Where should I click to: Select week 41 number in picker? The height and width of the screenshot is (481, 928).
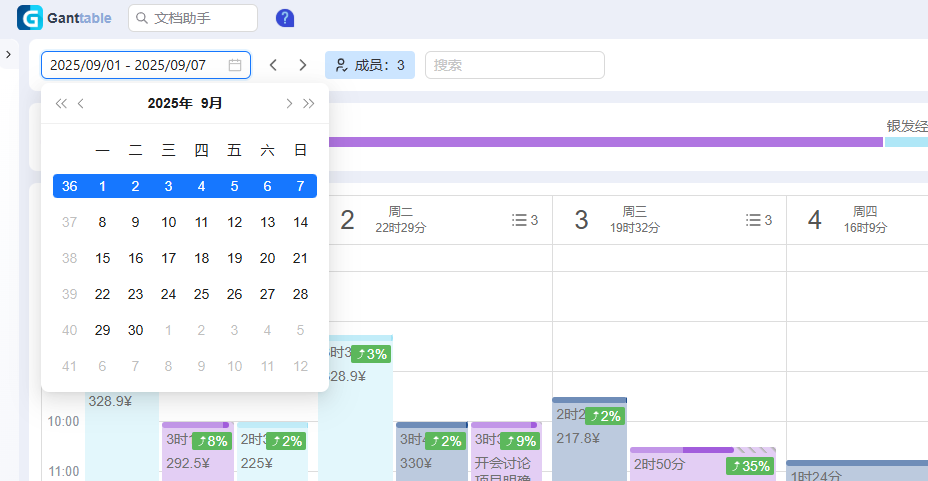click(x=69, y=366)
